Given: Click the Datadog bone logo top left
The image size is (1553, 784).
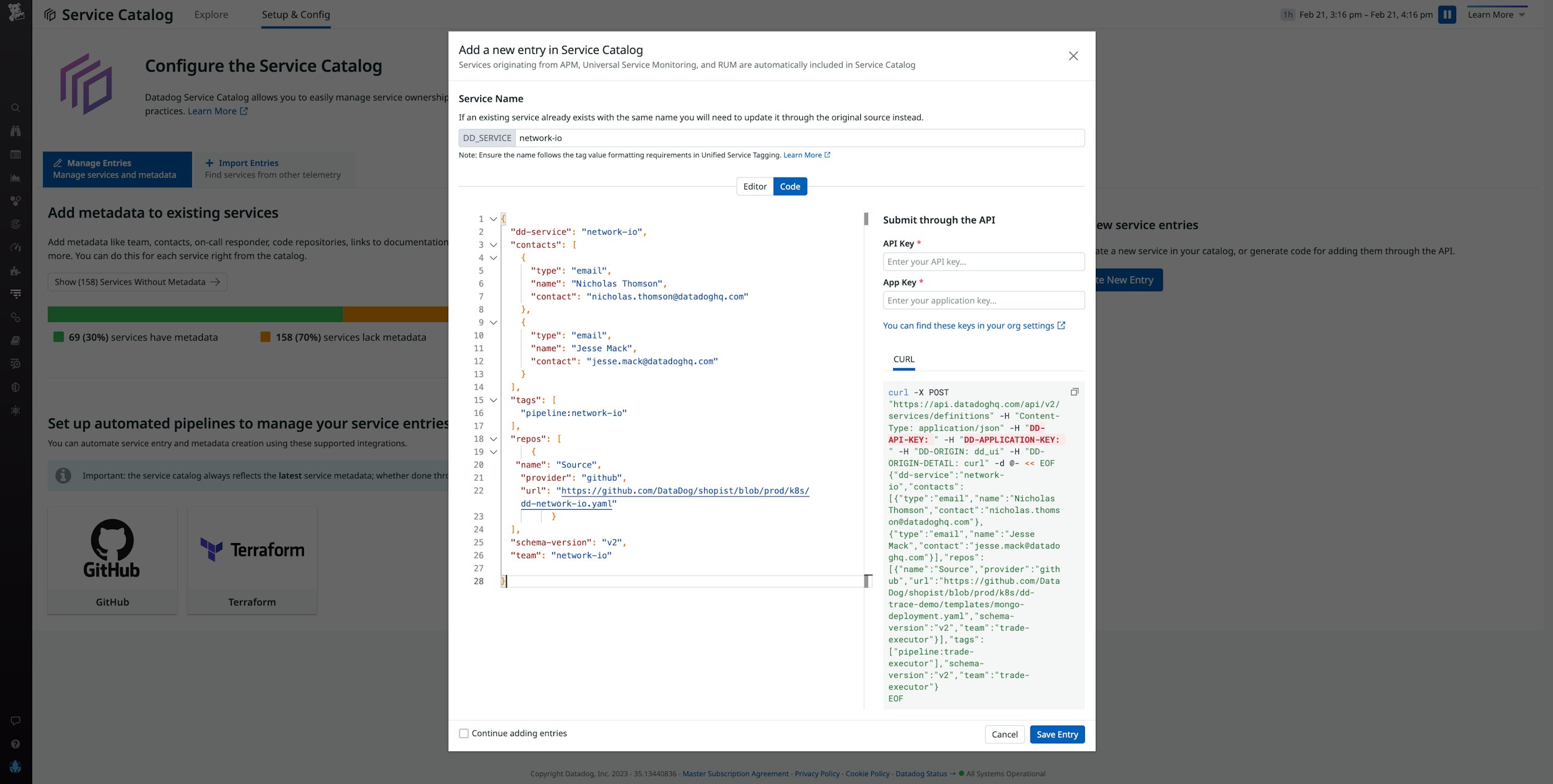Looking at the screenshot, I should pos(16,13).
